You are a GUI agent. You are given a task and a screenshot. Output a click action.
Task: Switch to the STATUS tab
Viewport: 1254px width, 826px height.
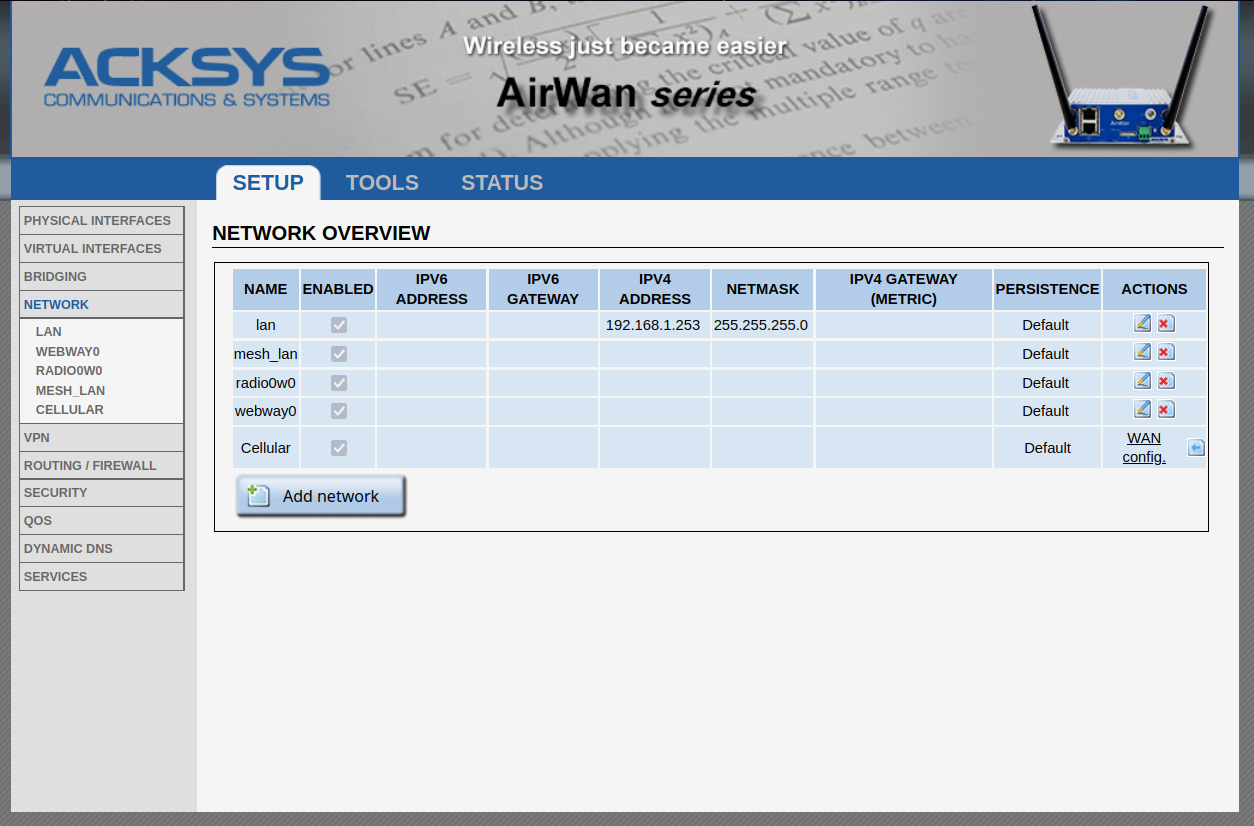(x=502, y=183)
